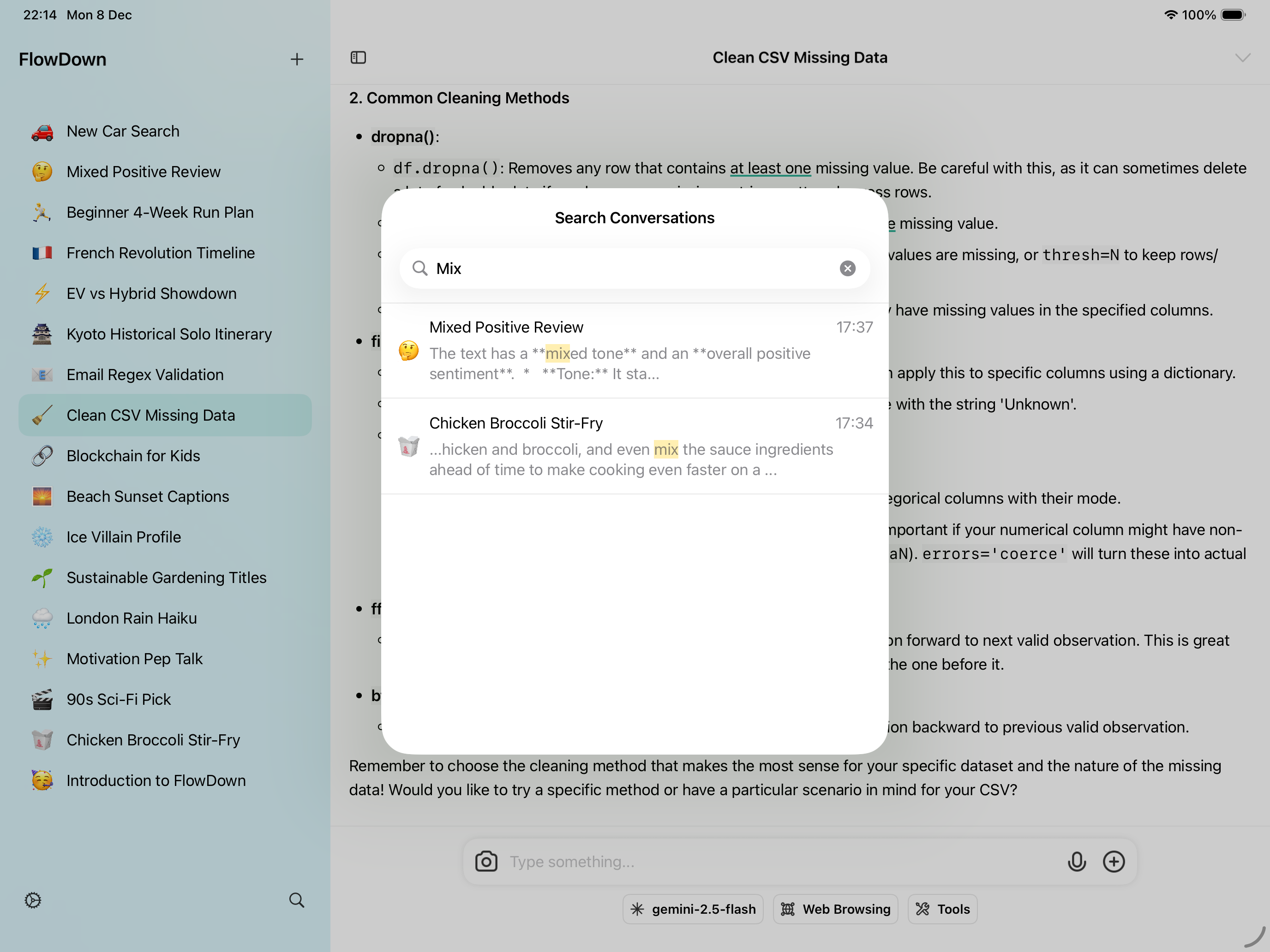Screen dimensions: 1270x952
Task: Tap the camera icon in input bar
Action: point(486,861)
